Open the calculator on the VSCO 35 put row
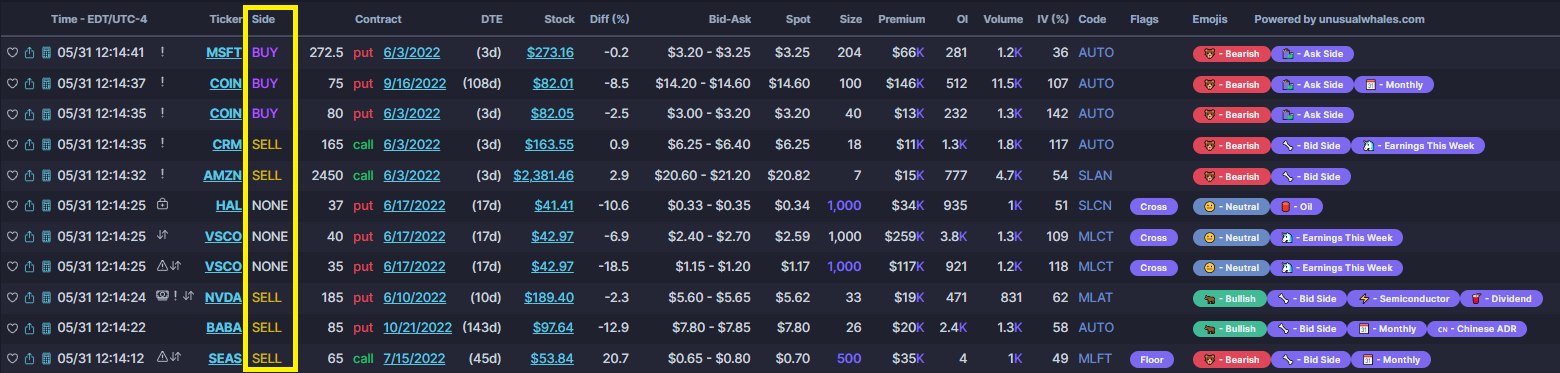 (46, 267)
